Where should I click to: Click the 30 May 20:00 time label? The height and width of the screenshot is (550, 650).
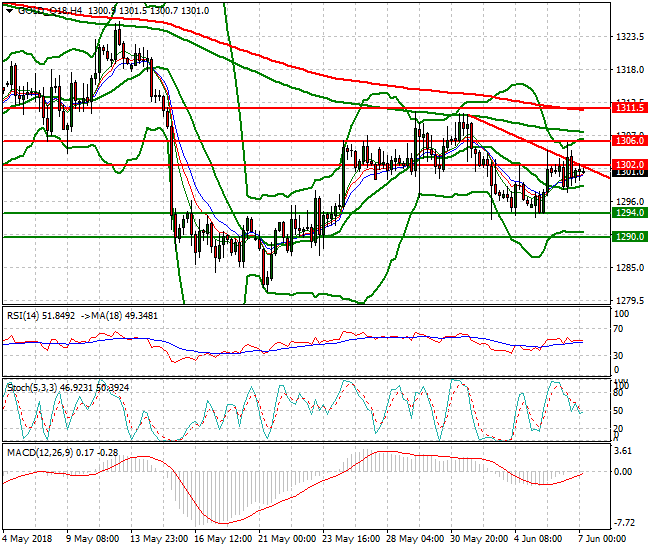479,539
